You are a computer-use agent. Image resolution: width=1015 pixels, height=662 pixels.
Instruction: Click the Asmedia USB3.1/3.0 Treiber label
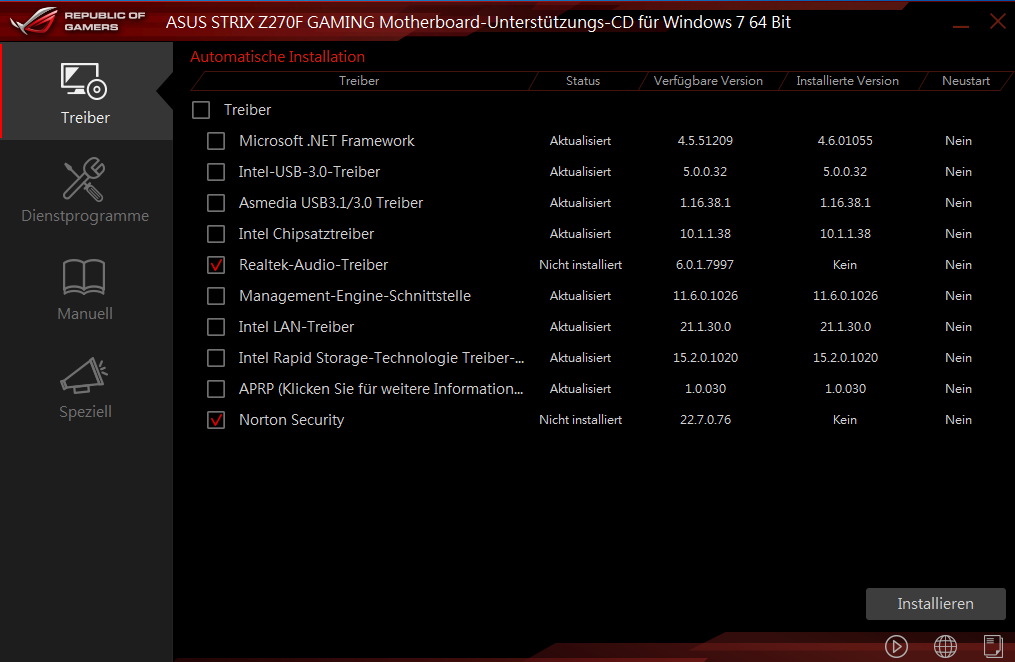(331, 203)
